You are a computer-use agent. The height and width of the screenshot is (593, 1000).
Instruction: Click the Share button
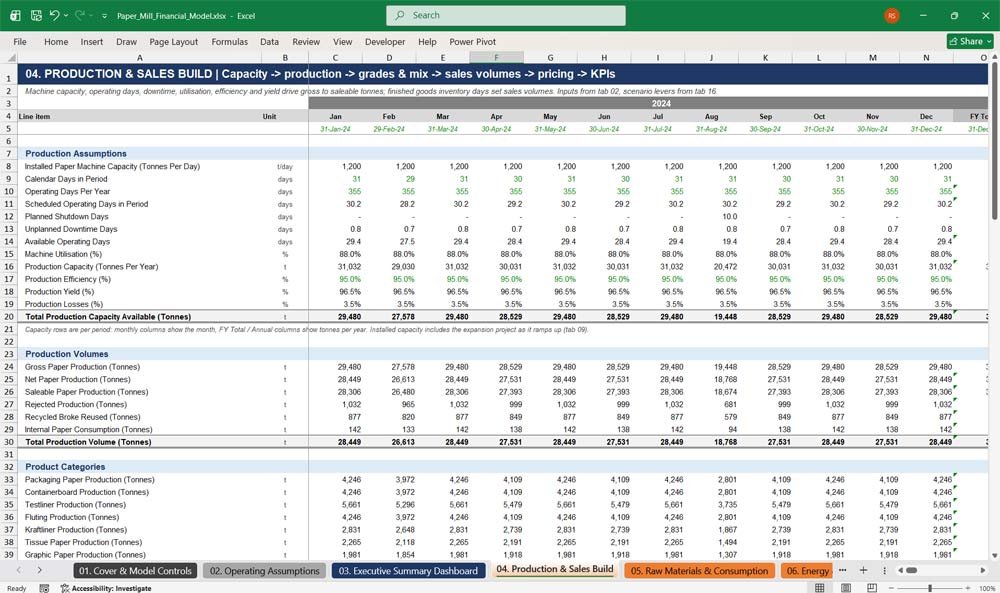coord(971,41)
